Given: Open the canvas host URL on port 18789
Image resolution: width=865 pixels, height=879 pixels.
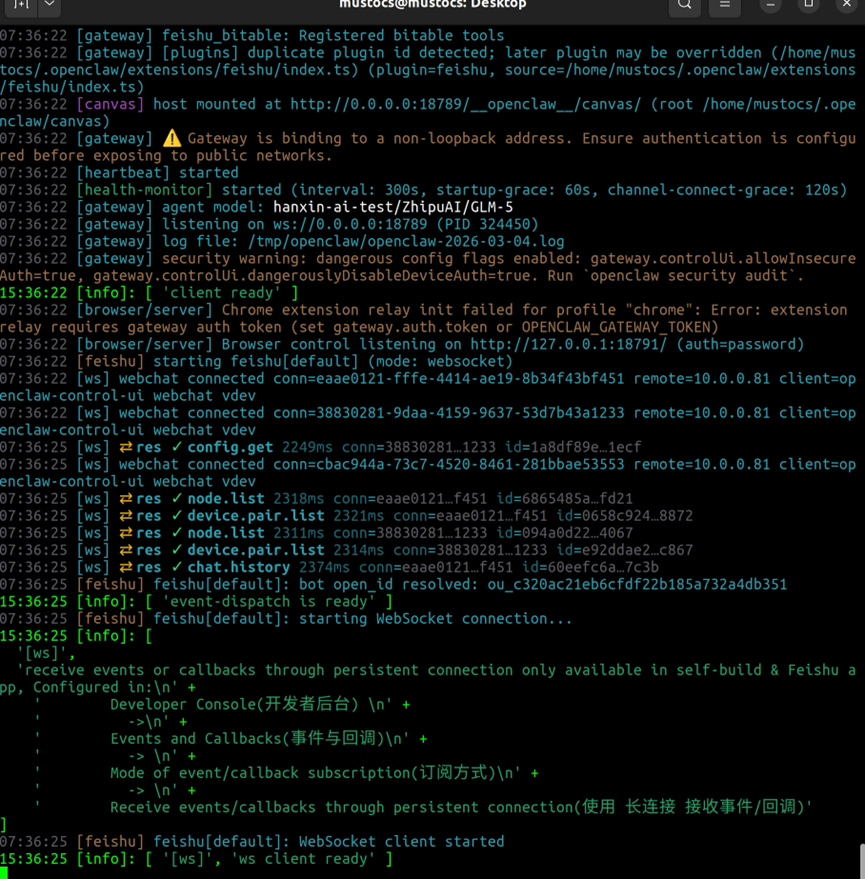Looking at the screenshot, I should 465,104.
